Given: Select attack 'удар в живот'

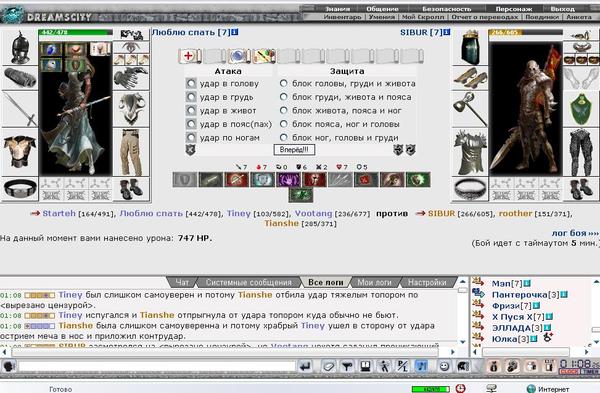Looking at the screenshot, I should click(191, 111).
